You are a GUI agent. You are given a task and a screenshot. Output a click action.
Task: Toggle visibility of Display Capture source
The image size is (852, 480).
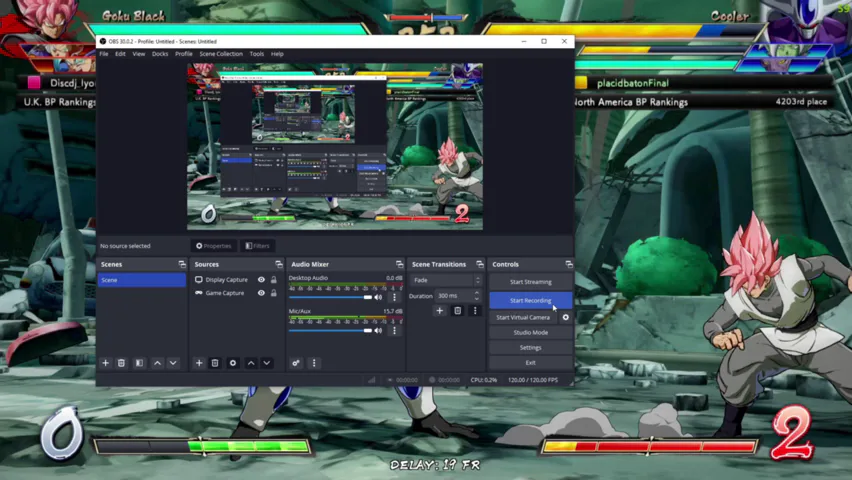pos(261,279)
